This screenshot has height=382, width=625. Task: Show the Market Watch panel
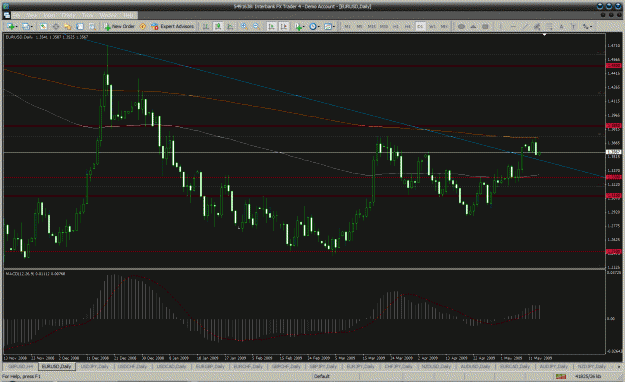43,26
